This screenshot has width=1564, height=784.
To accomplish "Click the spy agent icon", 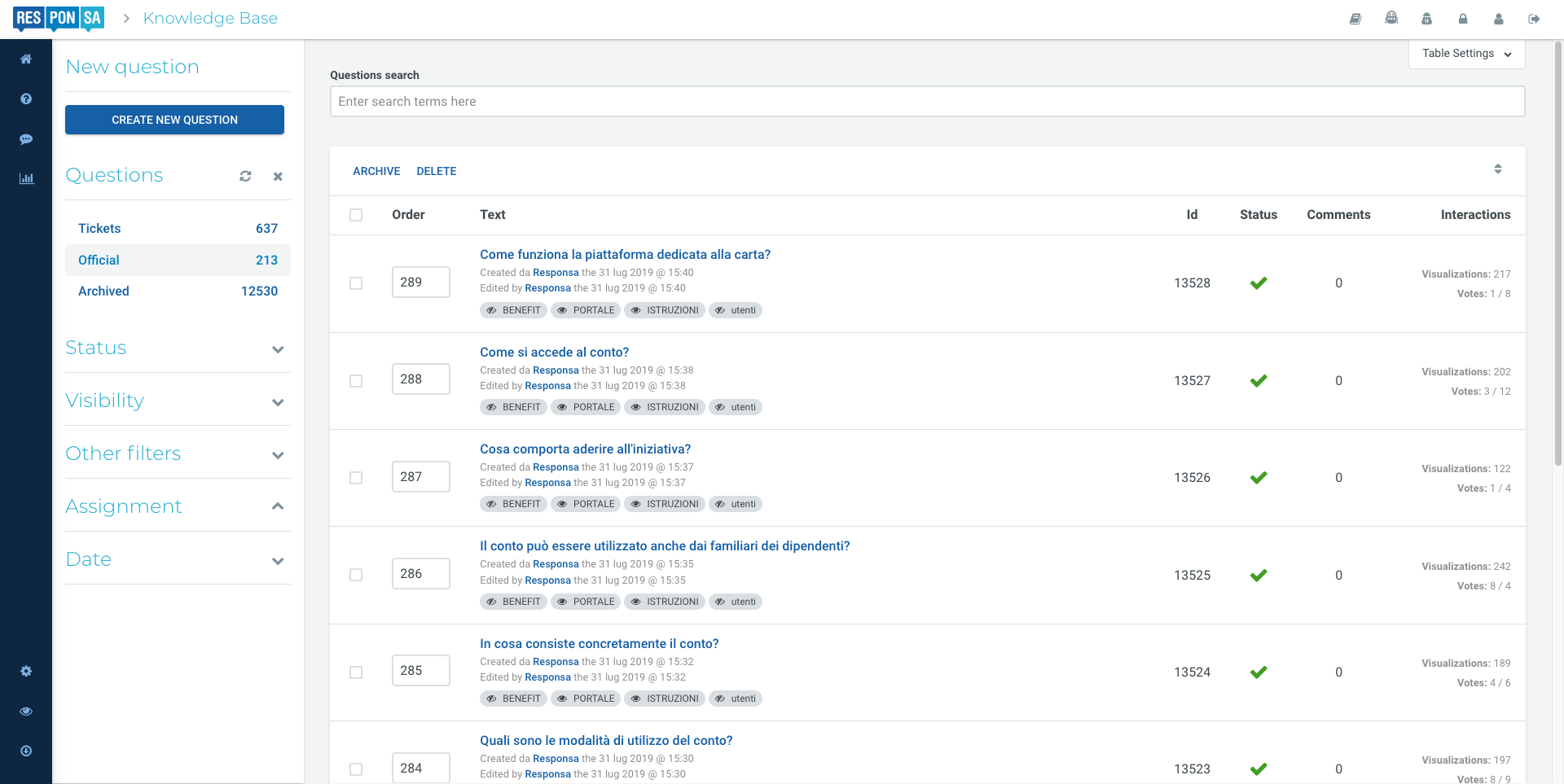I will pyautogui.click(x=1426, y=19).
